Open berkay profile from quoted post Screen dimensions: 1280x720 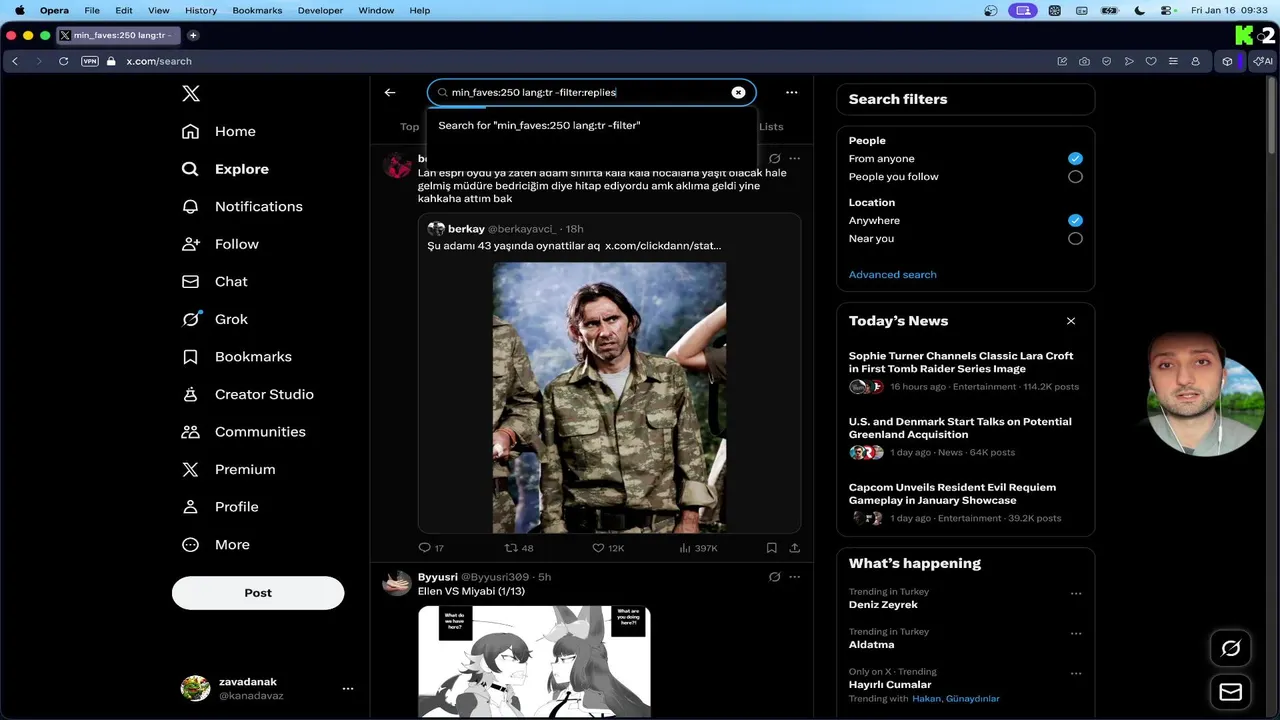(x=466, y=229)
